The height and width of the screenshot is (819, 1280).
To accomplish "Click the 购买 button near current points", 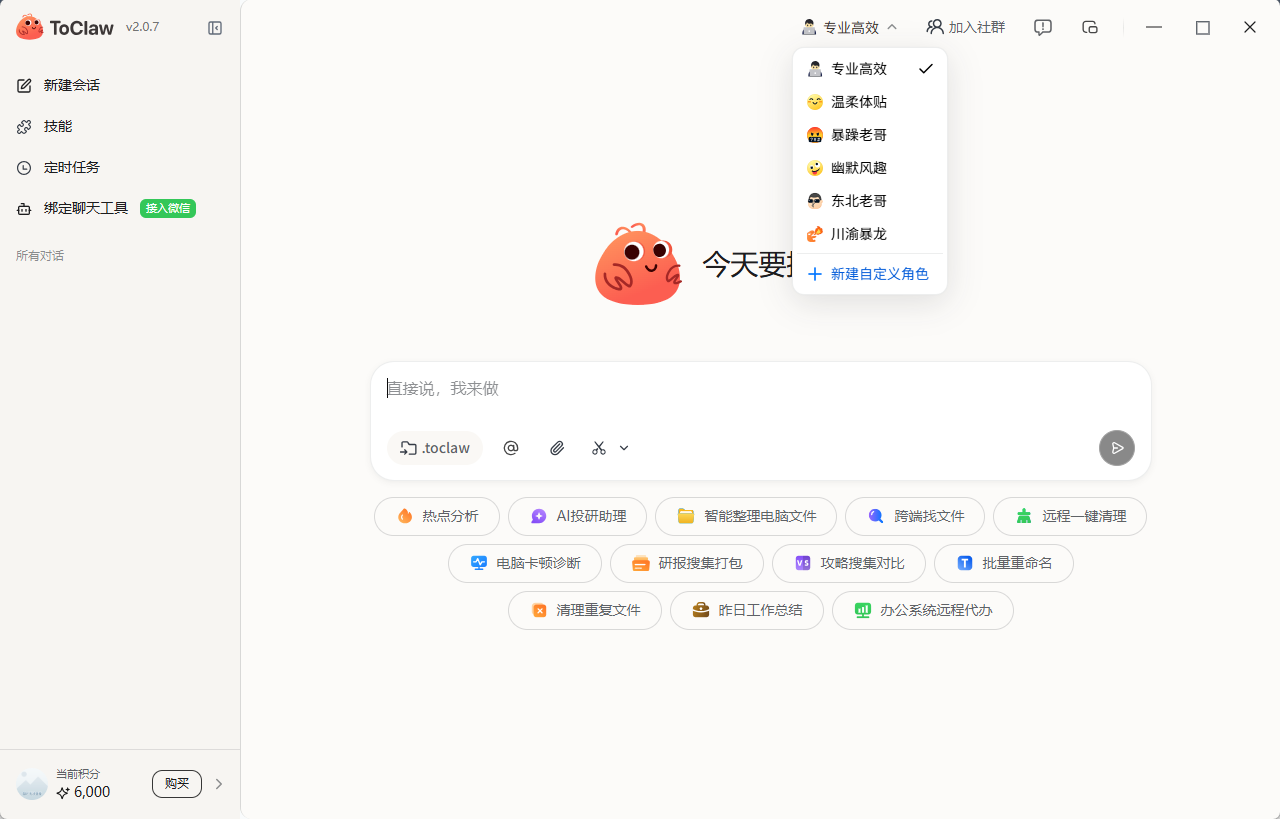I will (176, 783).
